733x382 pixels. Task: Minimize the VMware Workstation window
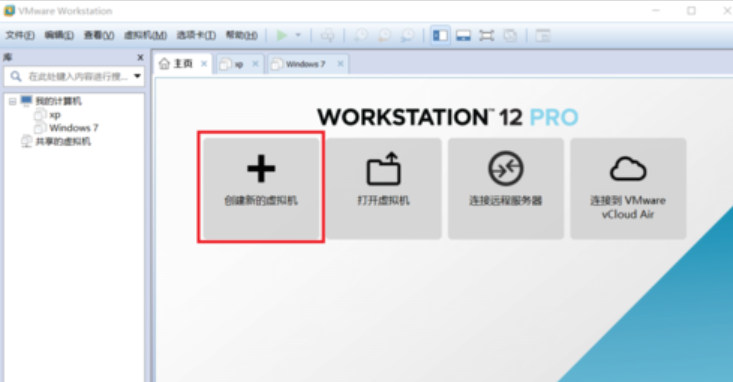pyautogui.click(x=656, y=11)
